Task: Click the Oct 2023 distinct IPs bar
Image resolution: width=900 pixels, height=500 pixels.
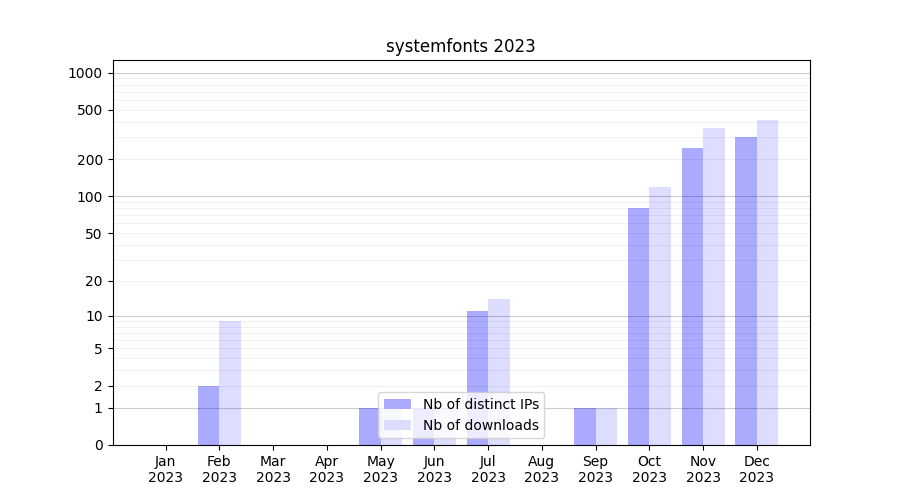Action: (638, 326)
